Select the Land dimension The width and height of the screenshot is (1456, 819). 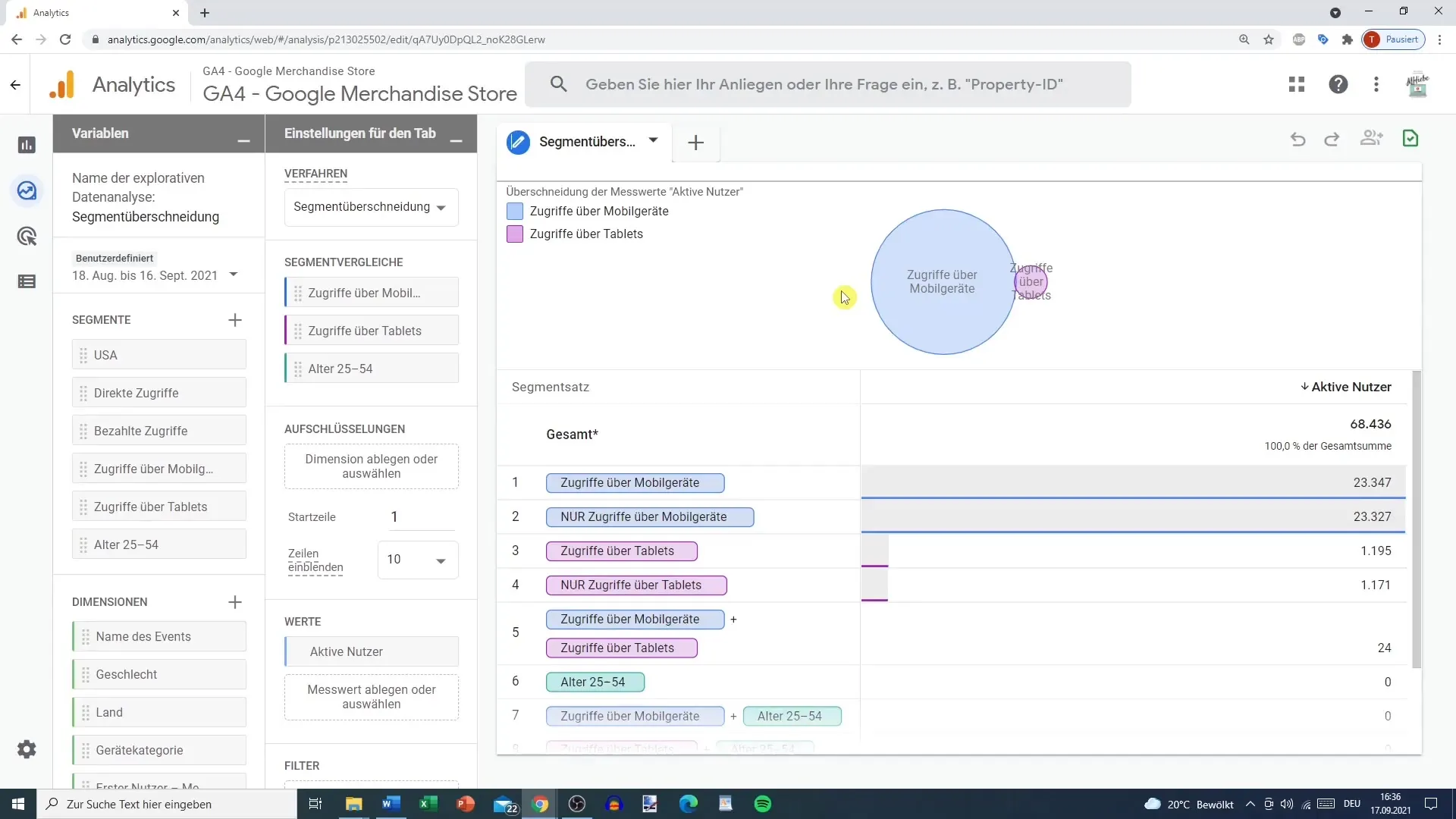pyautogui.click(x=159, y=712)
